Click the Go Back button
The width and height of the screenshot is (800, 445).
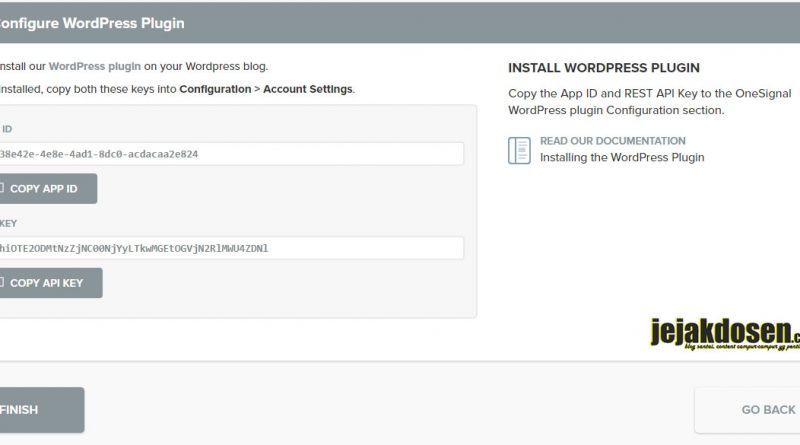coord(748,410)
